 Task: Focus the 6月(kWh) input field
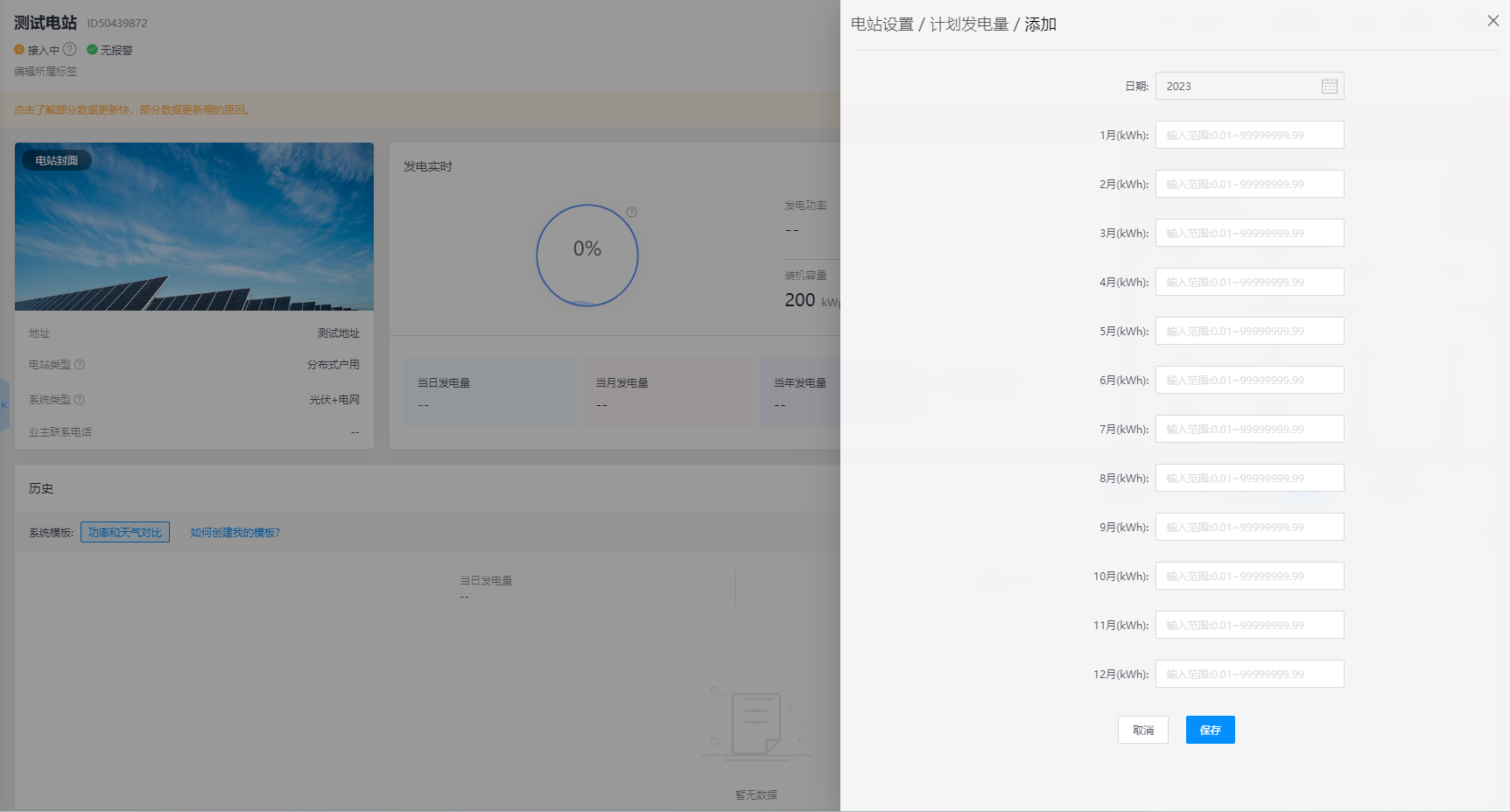(x=1249, y=381)
